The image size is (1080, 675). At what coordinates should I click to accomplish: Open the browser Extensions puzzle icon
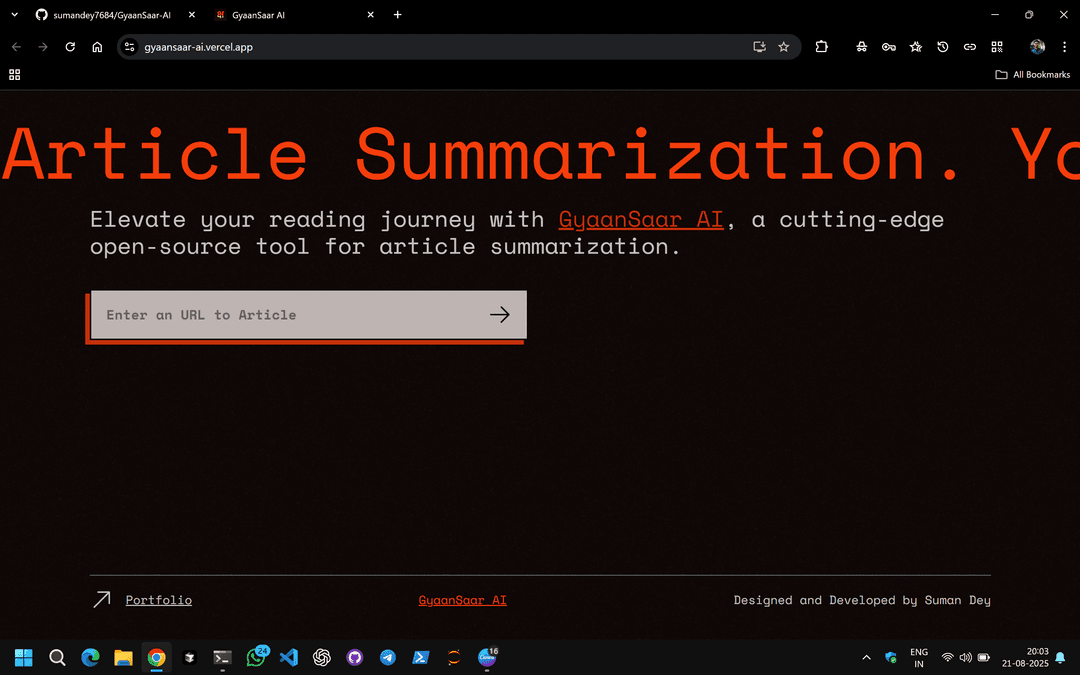(x=822, y=47)
